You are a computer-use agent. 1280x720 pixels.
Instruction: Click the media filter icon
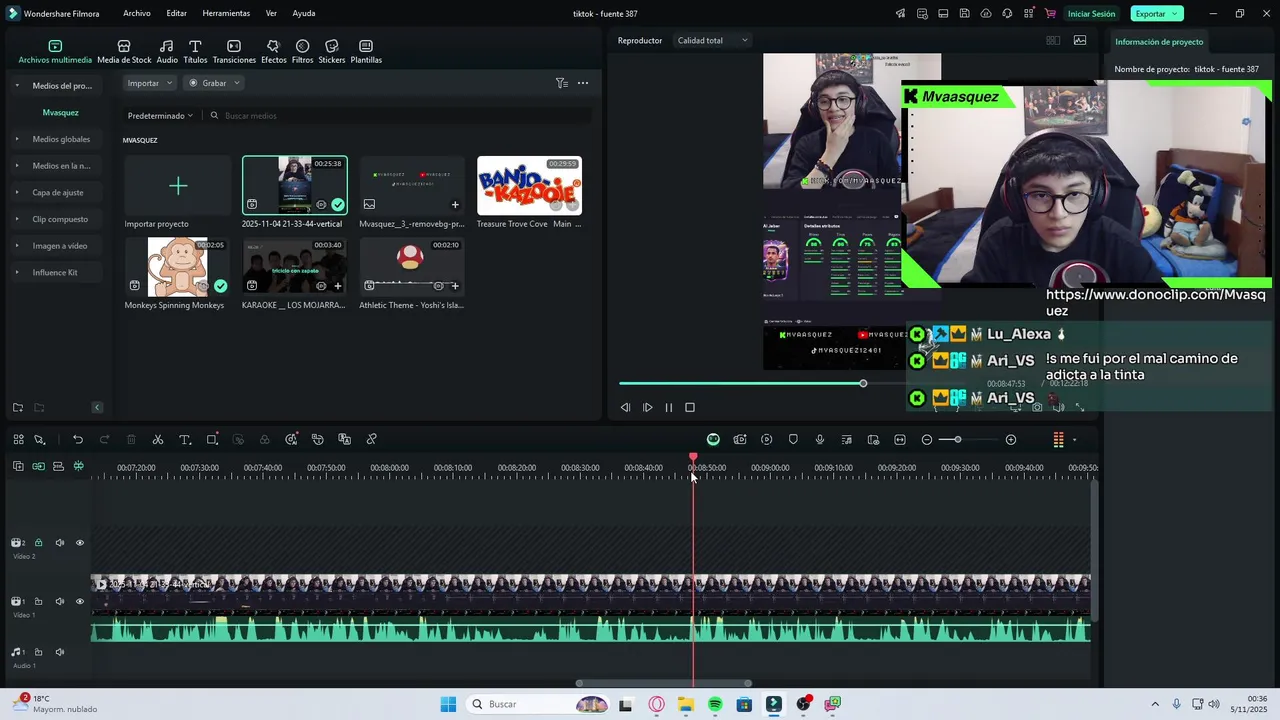click(561, 83)
